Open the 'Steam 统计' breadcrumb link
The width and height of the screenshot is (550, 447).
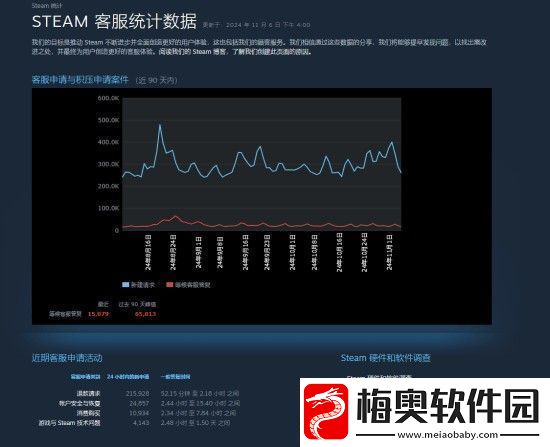(x=46, y=6)
